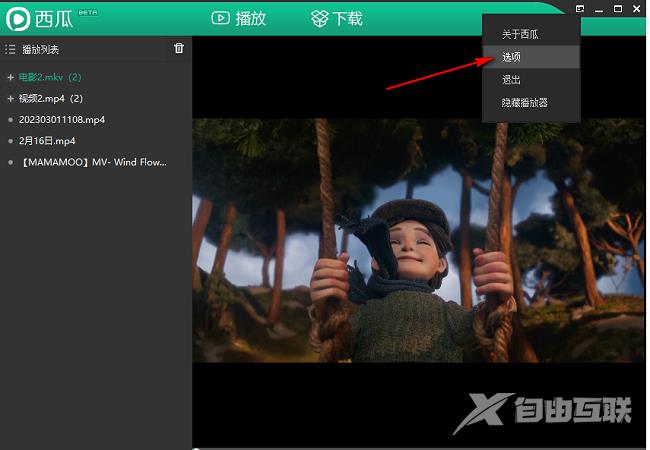The width and height of the screenshot is (650, 450).
Task: Select 隐藏播放器 from the menu
Action: click(x=525, y=102)
